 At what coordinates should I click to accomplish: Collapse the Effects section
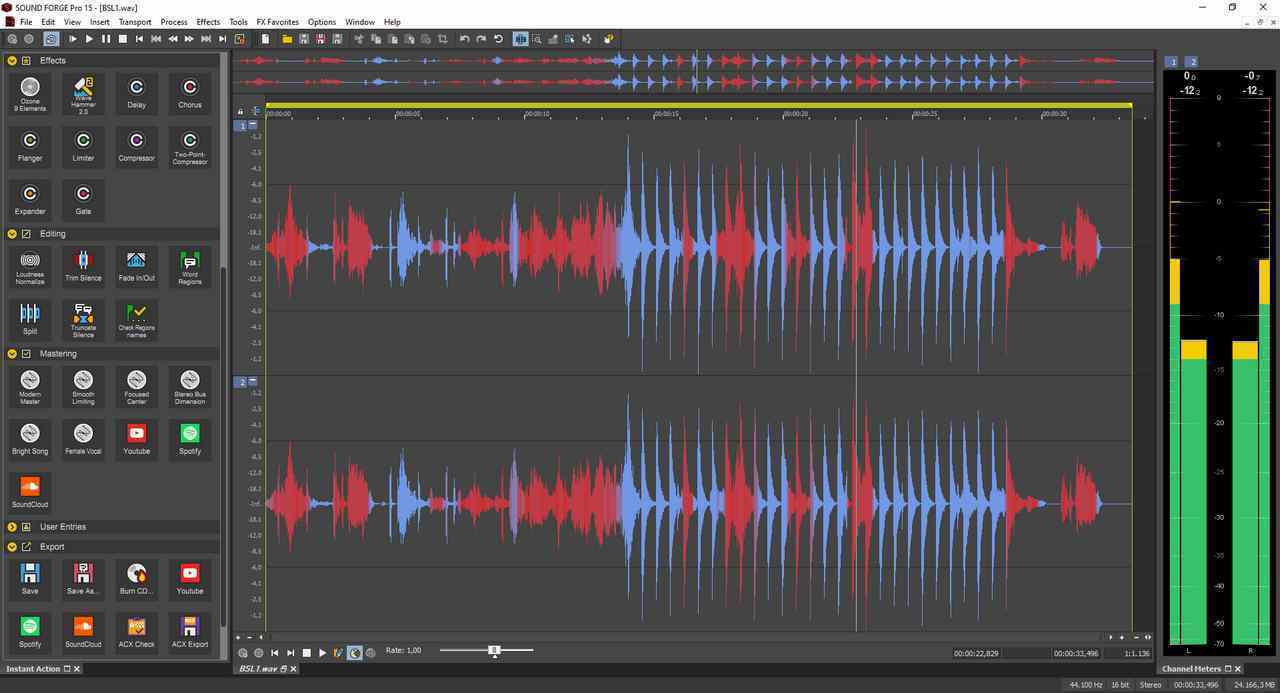pos(12,61)
